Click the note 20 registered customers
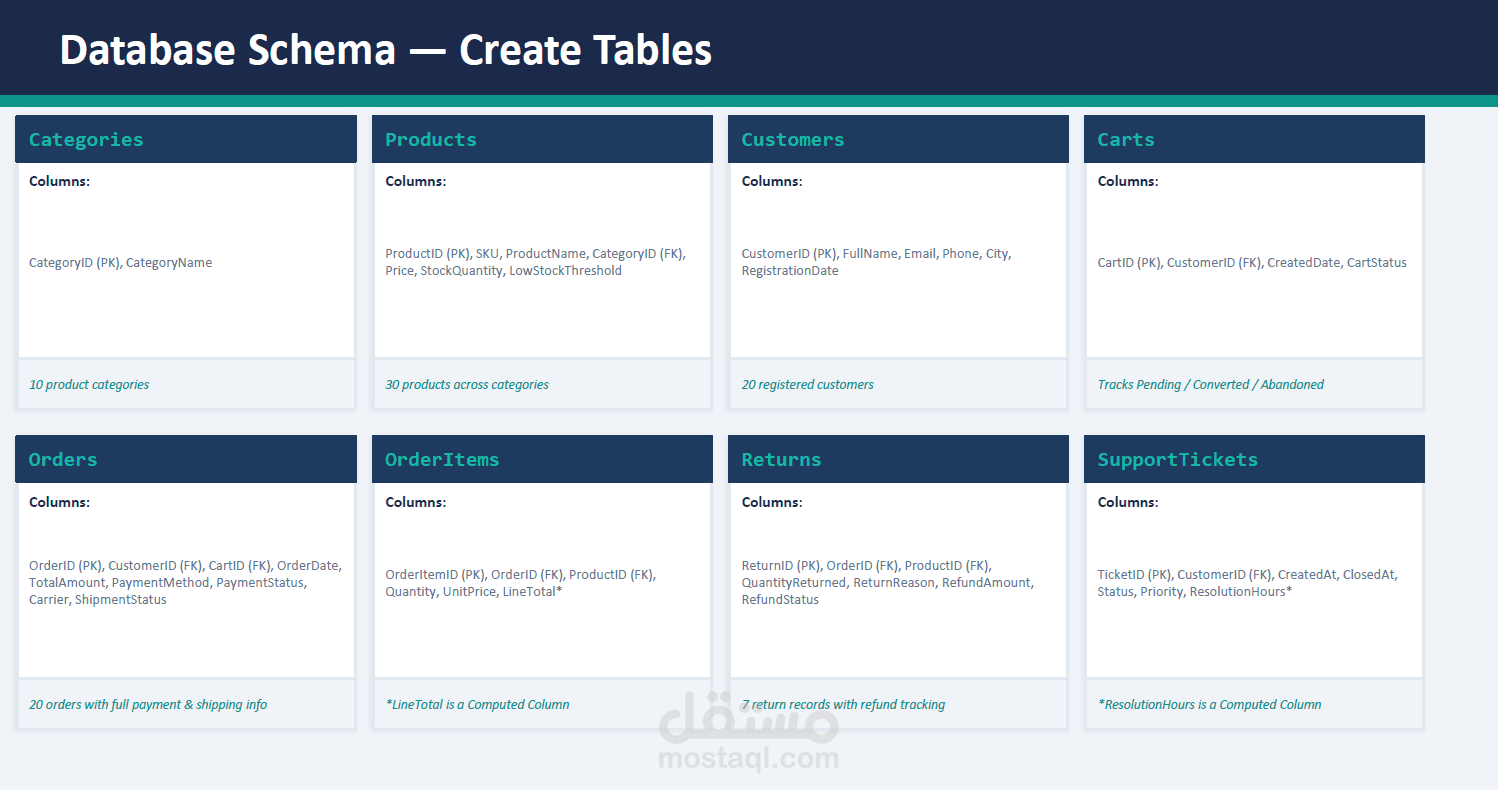The image size is (1498, 790). [807, 384]
